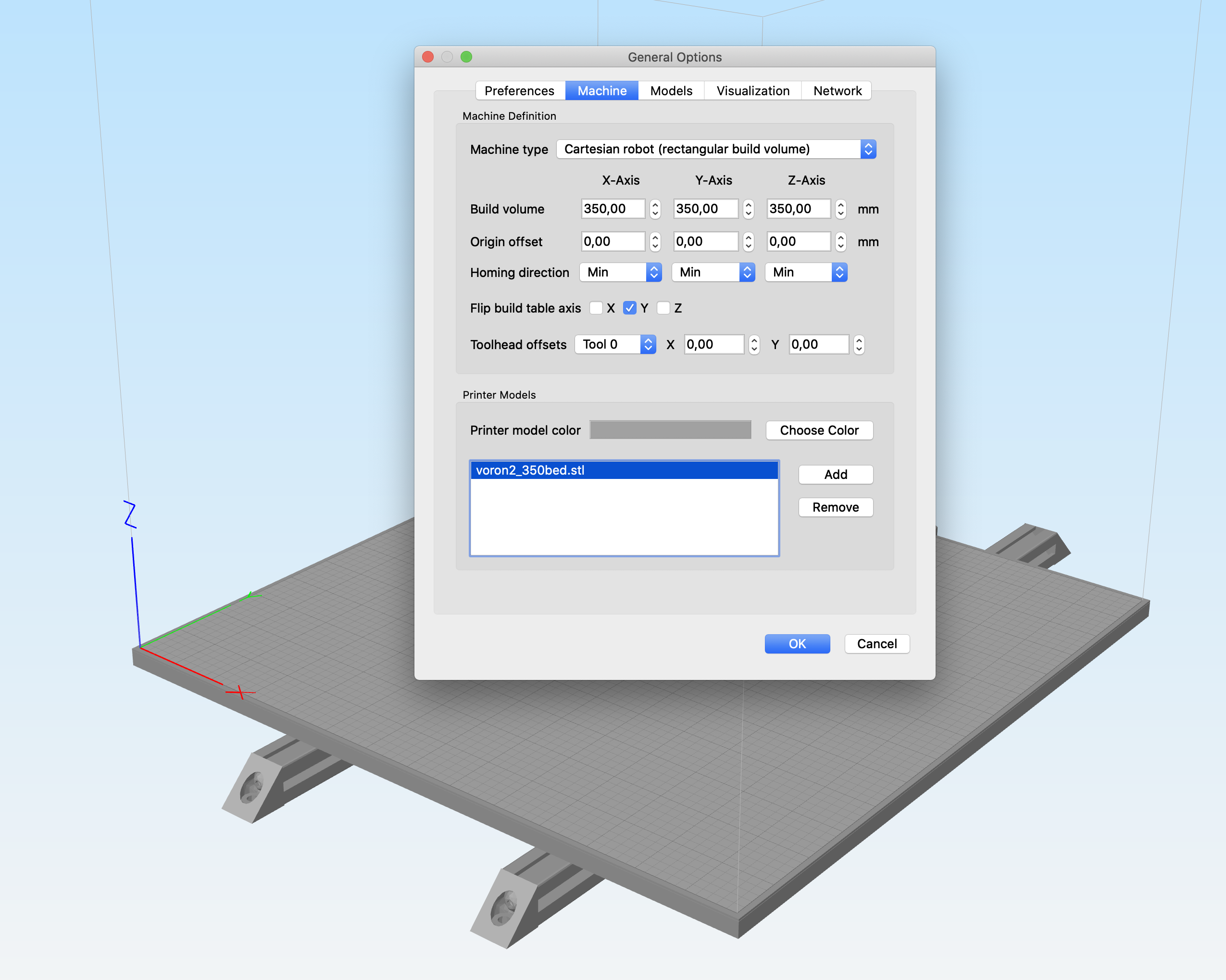Viewport: 1226px width, 980px height.
Task: Disable flip build table Y axis
Action: pos(629,308)
